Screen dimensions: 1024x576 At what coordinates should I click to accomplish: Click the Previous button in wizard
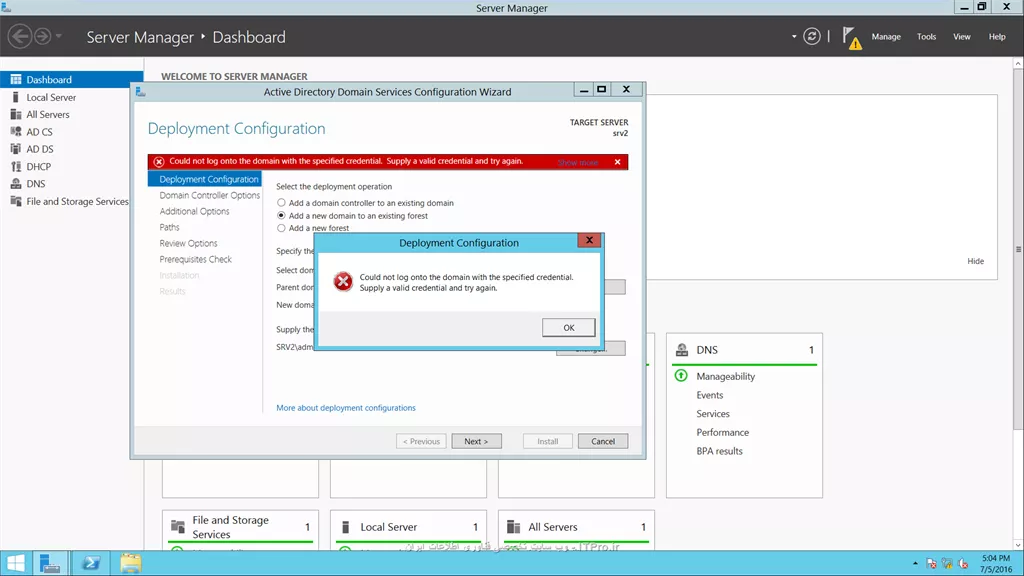pyautogui.click(x=421, y=441)
